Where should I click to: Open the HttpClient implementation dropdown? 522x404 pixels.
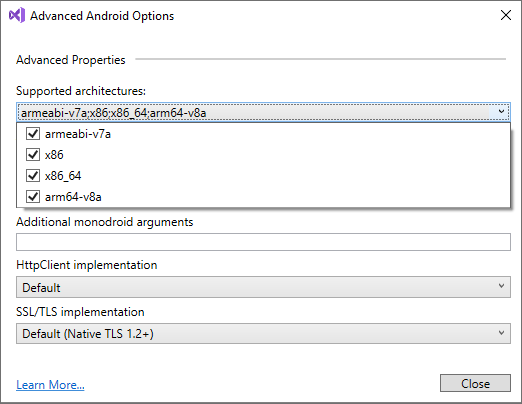(263, 287)
